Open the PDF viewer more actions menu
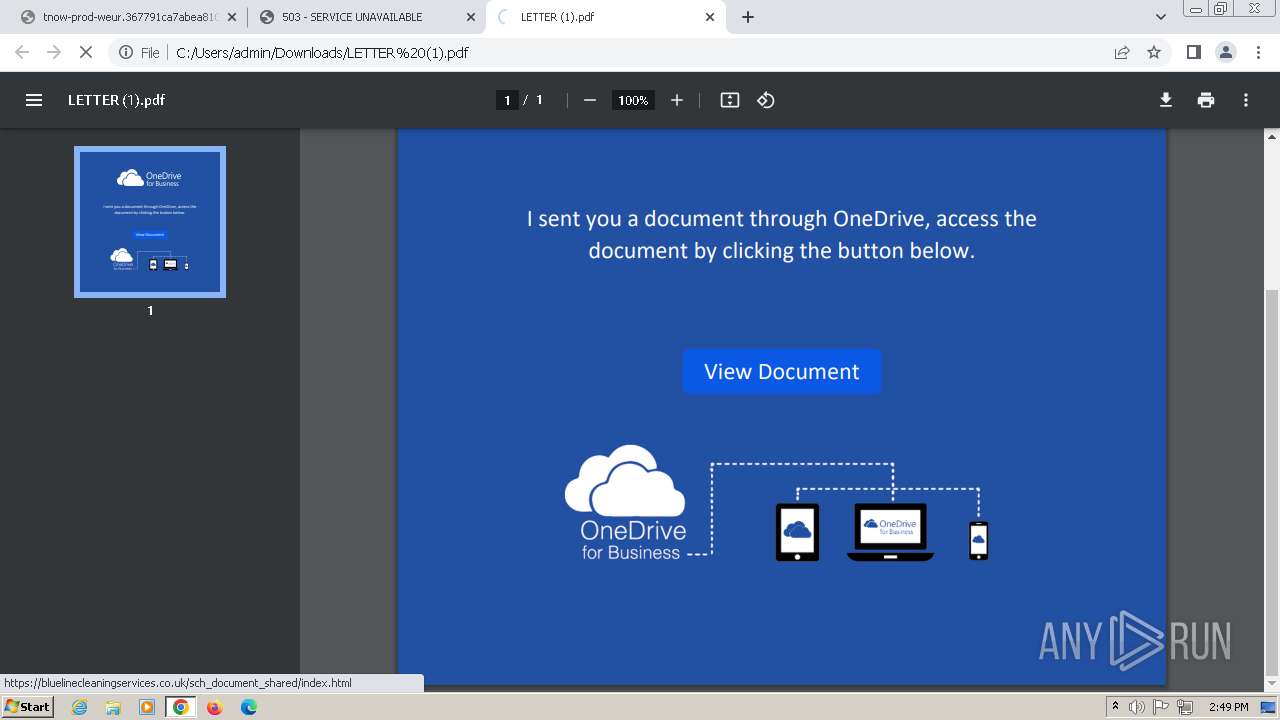This screenshot has width=1280, height=720. click(1246, 100)
